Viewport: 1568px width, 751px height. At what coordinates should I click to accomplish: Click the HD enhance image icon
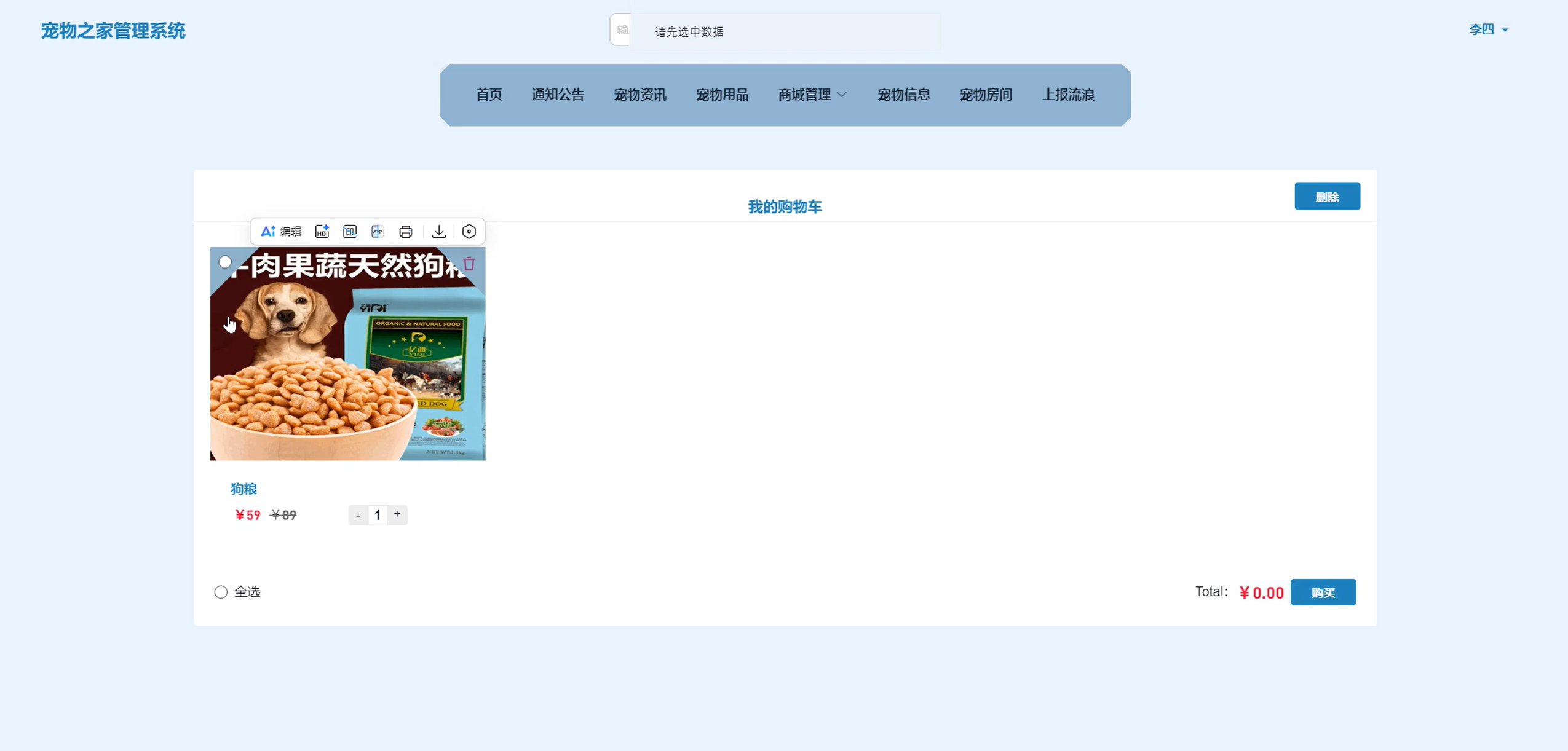(322, 232)
